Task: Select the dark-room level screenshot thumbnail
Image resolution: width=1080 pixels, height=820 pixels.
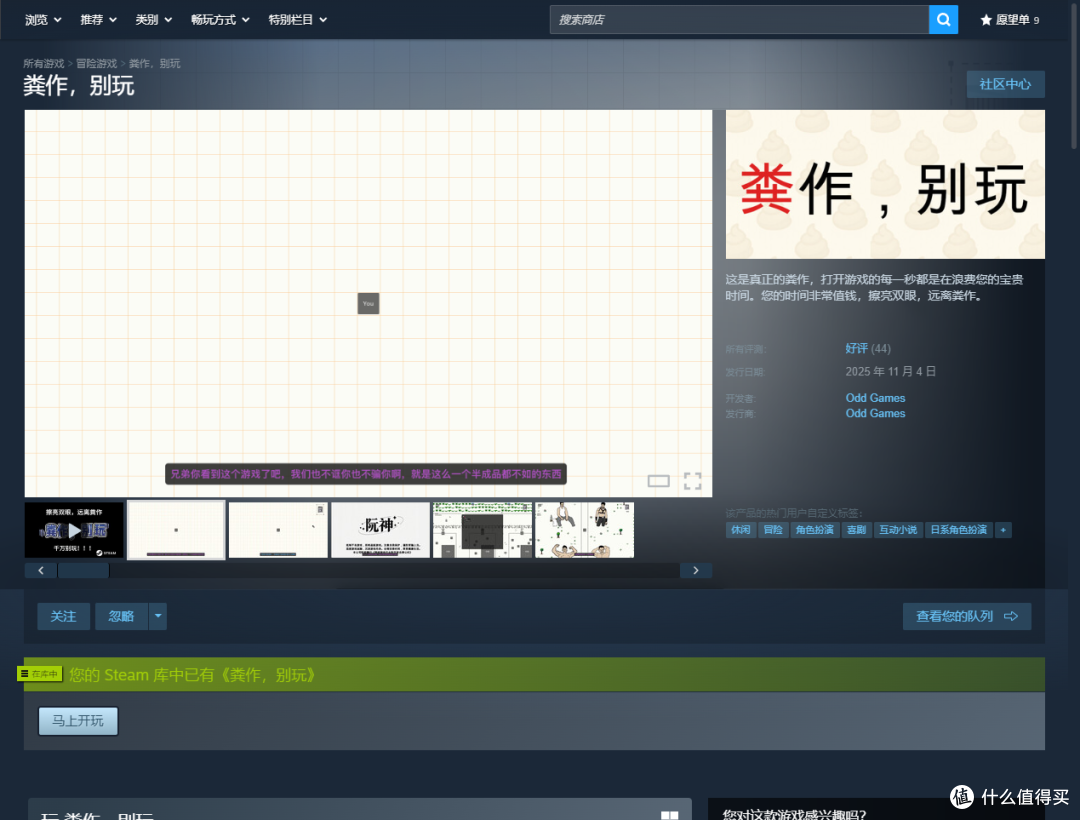Action: [x=482, y=530]
